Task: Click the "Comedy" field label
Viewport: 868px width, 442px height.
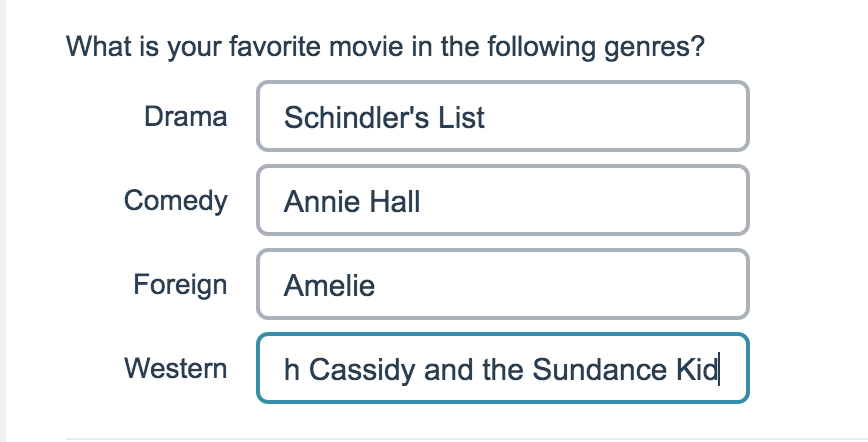Action: 175,201
